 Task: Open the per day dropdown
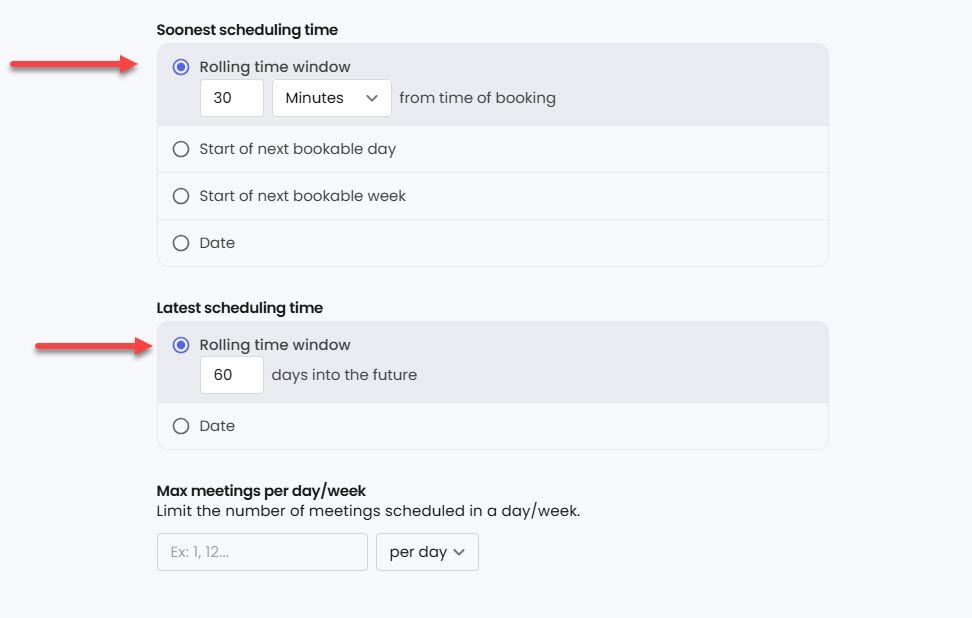click(426, 552)
